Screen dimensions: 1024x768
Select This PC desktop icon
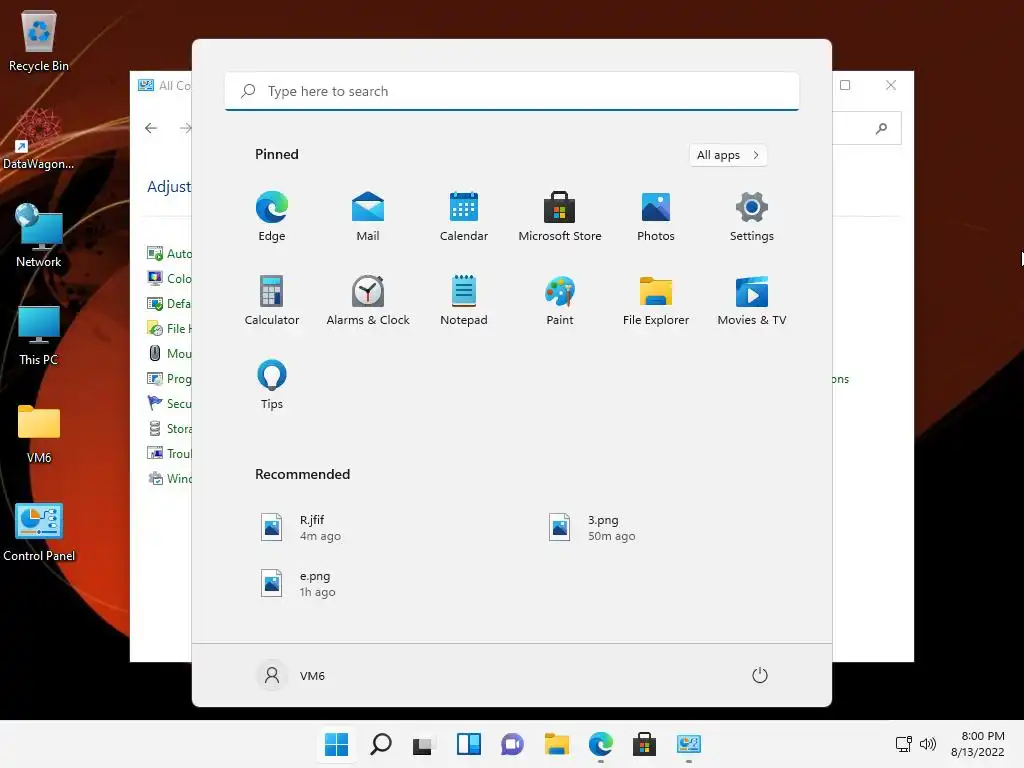point(39,334)
